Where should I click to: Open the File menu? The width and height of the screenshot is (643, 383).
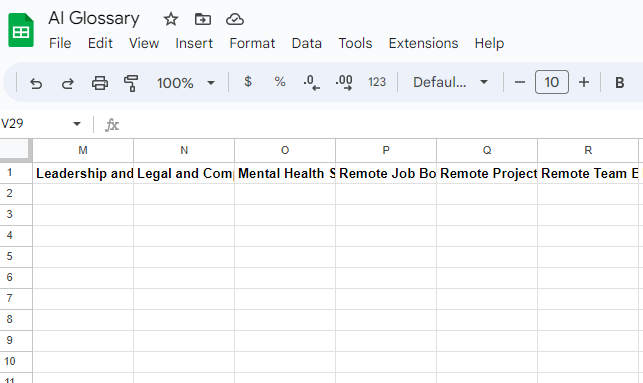click(x=60, y=43)
